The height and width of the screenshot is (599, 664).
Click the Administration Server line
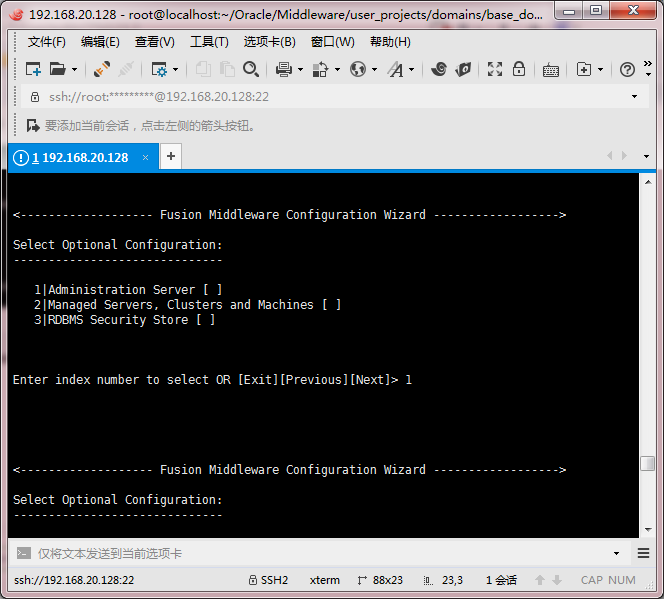click(128, 290)
